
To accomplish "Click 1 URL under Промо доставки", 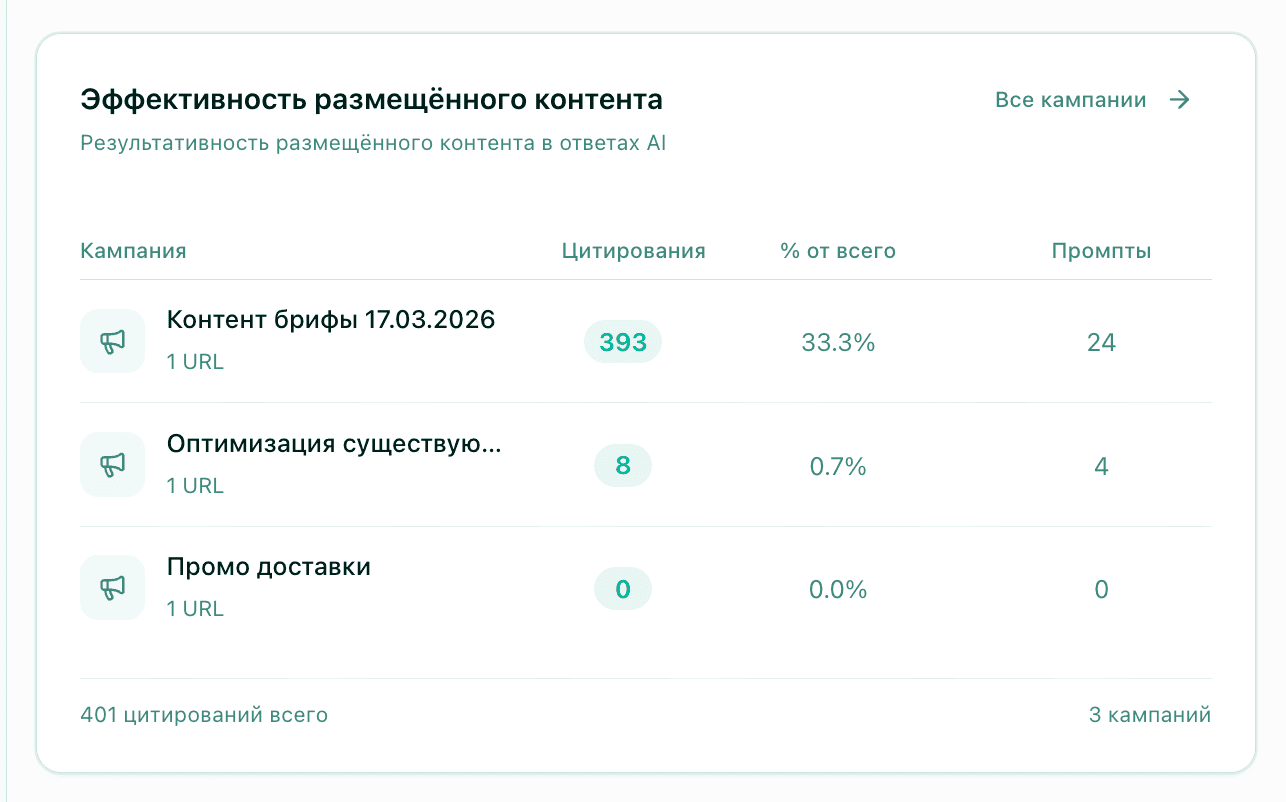I will pyautogui.click(x=194, y=608).
